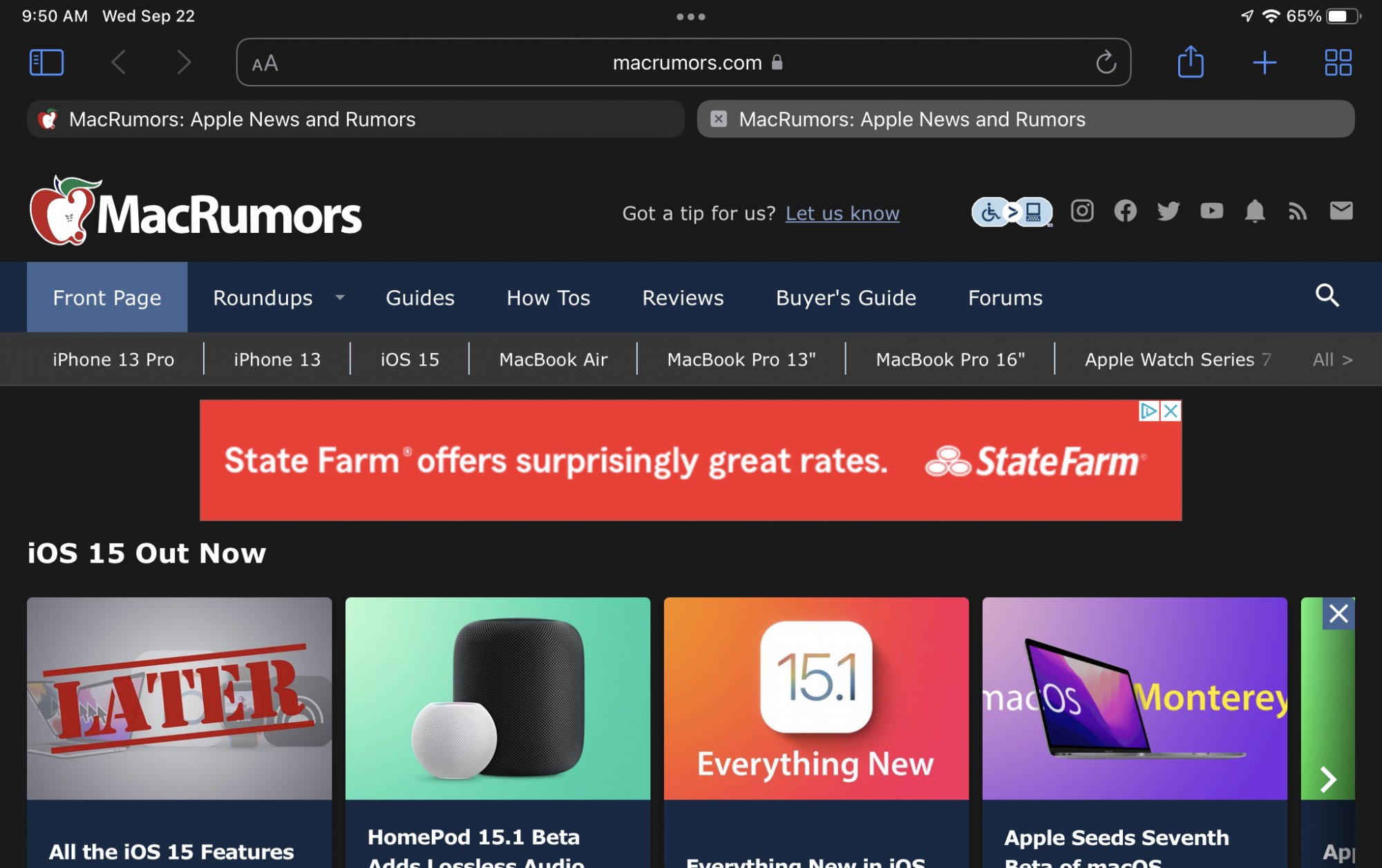Open the site search magnifier

(1327, 296)
